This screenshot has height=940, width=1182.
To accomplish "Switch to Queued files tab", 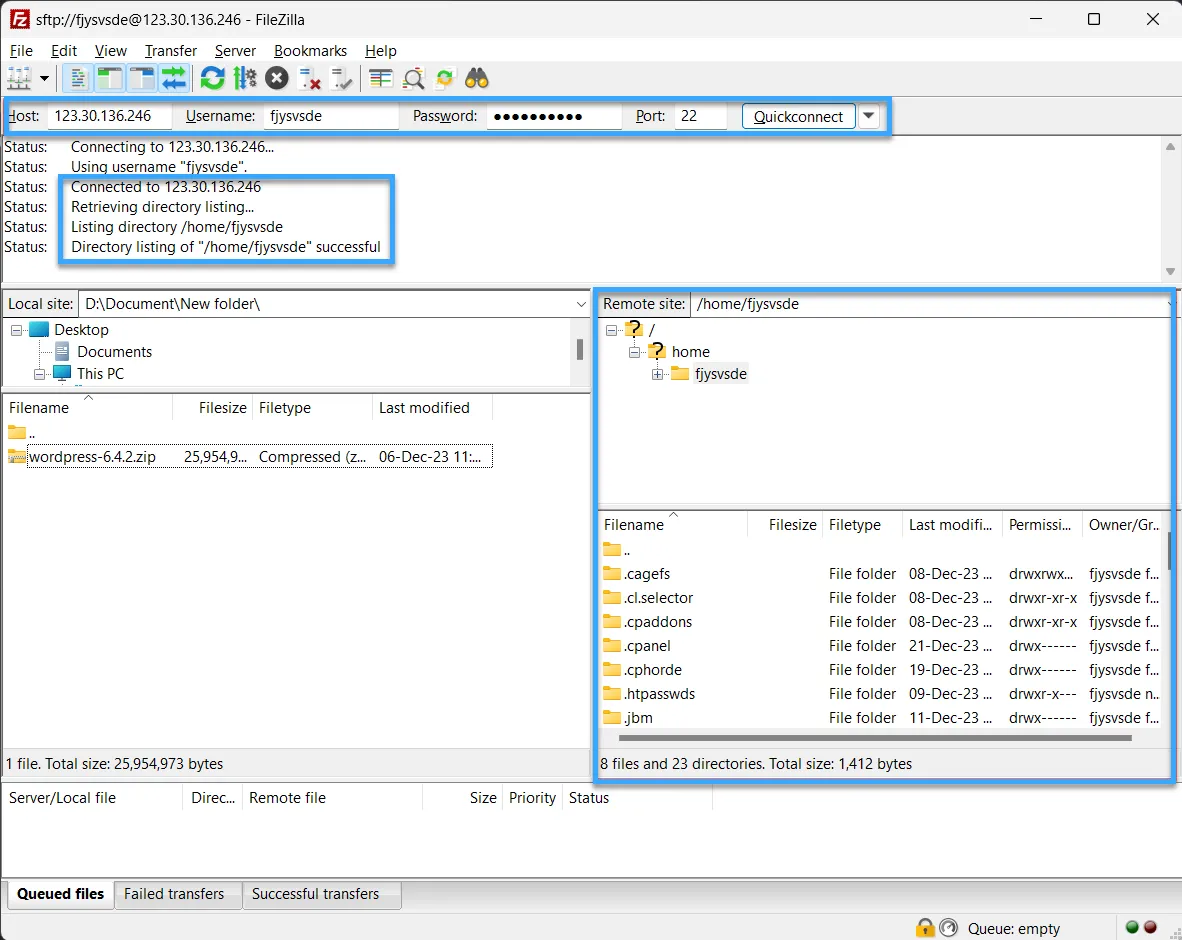I will tap(60, 894).
